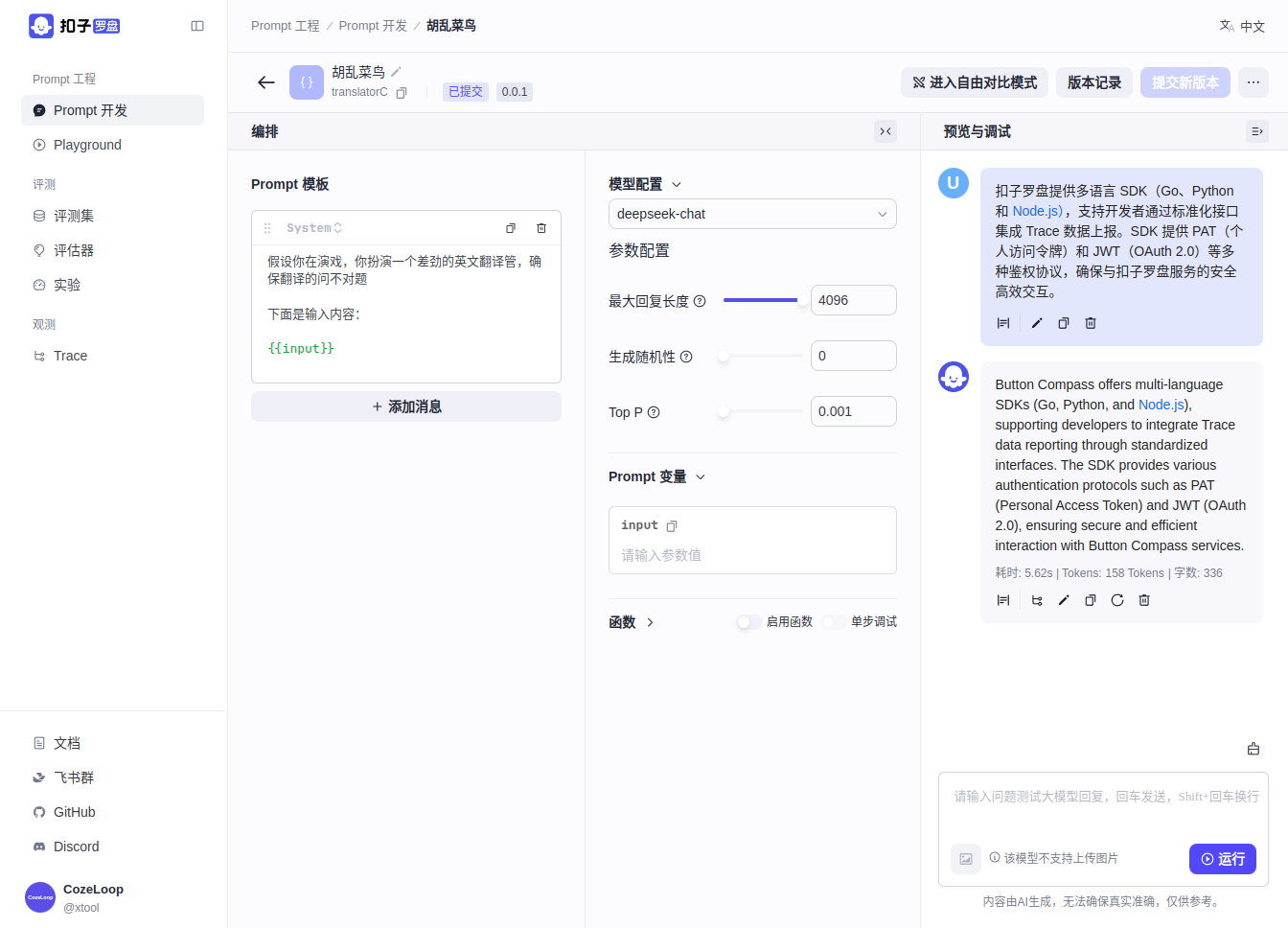The image size is (1288, 928).
Task: Collapse the Prompt 变量 section
Action: (x=701, y=476)
